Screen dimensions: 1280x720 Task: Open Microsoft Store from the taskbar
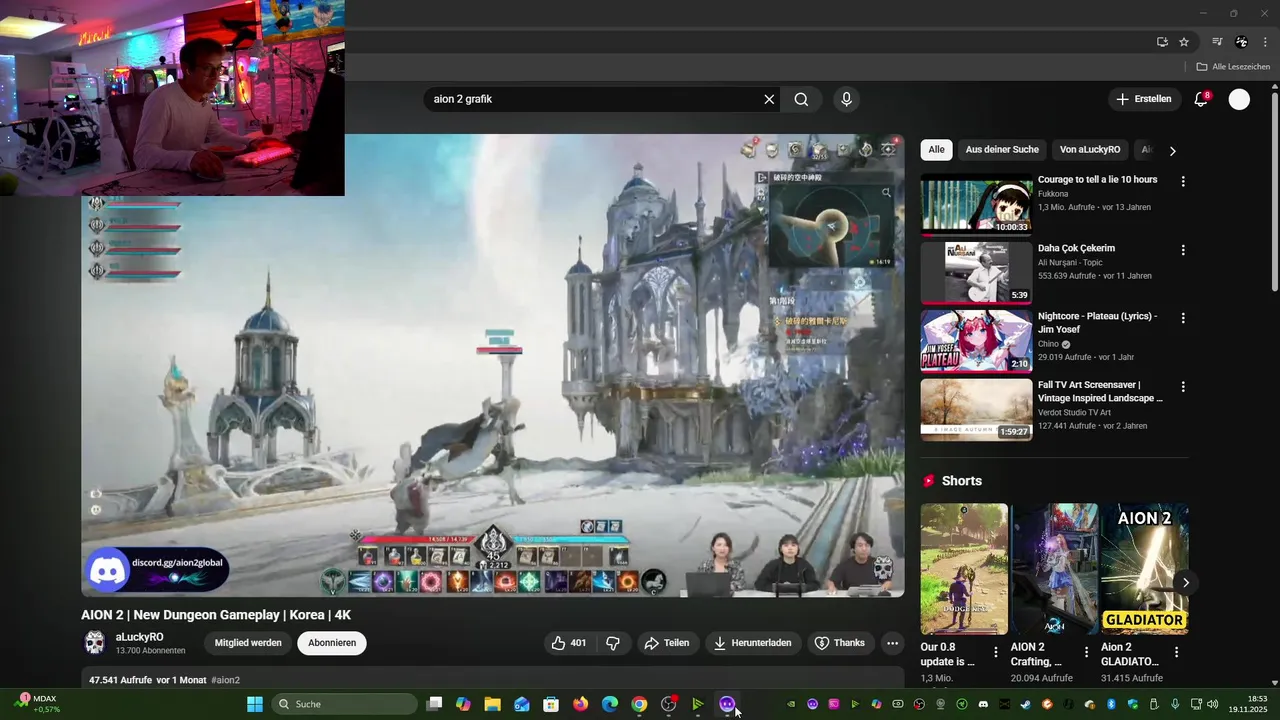click(x=551, y=704)
